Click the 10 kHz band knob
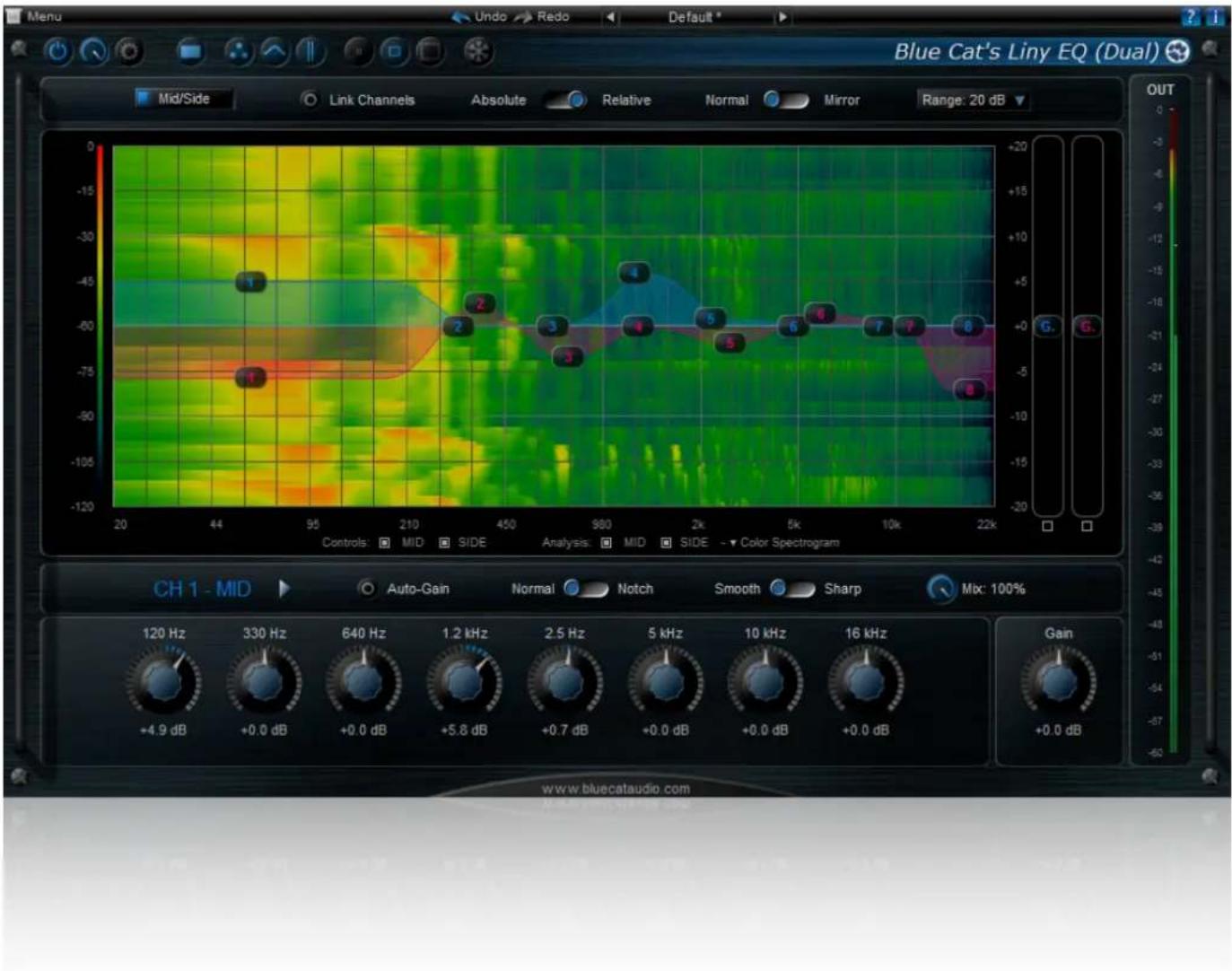This screenshot has height=971, width=1232. [x=765, y=682]
